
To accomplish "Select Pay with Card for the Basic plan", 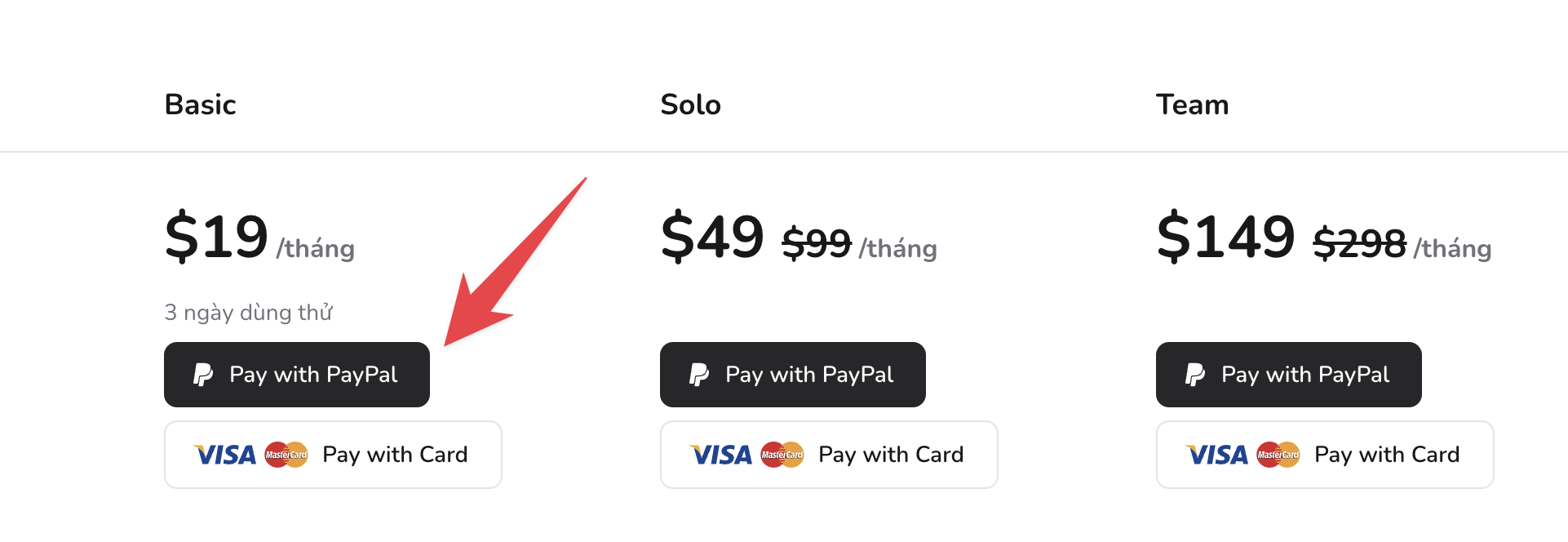I will tap(333, 455).
